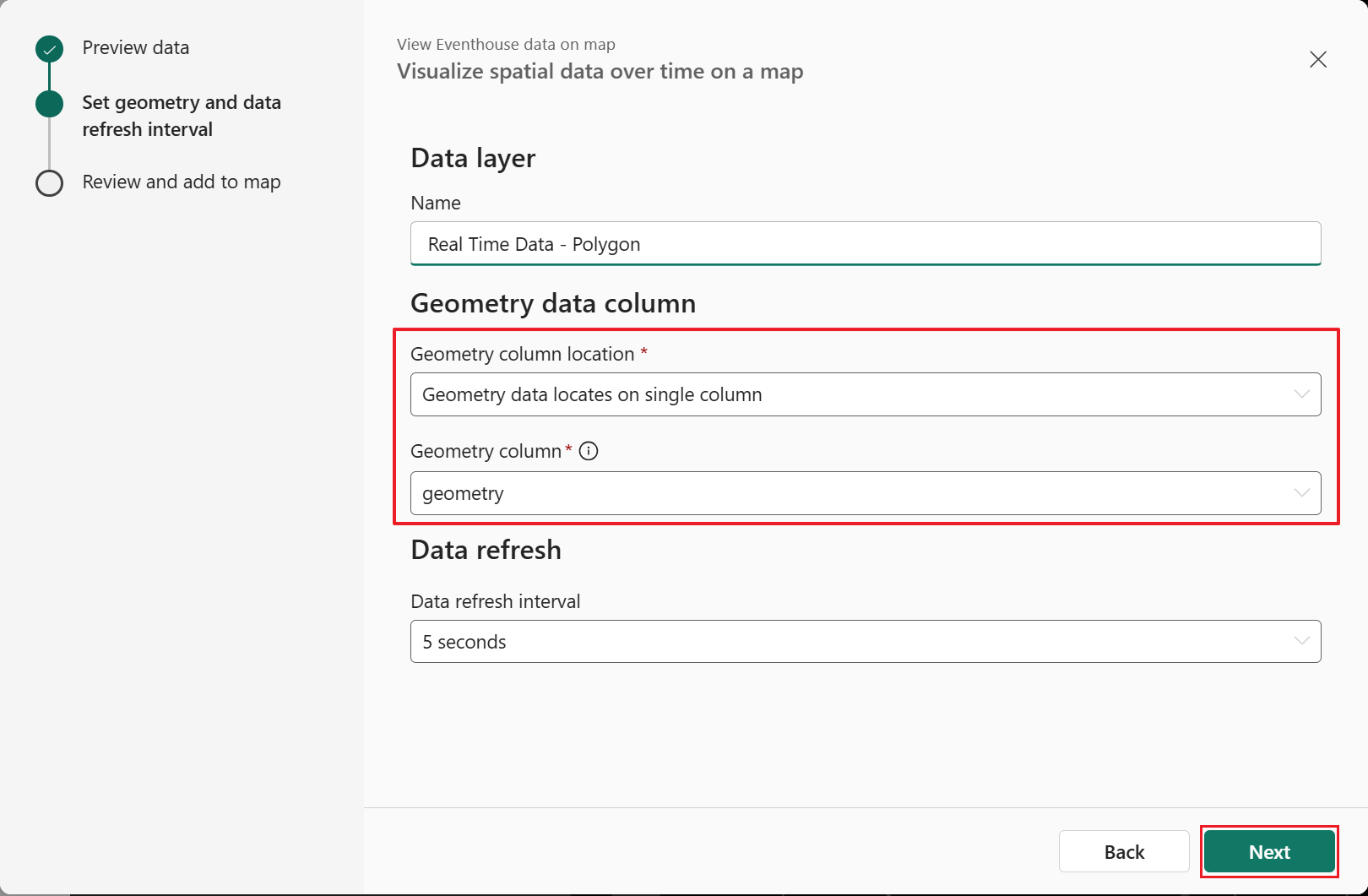1368x896 pixels.
Task: Click the Preview data completed checkmark icon
Action: (x=49, y=48)
